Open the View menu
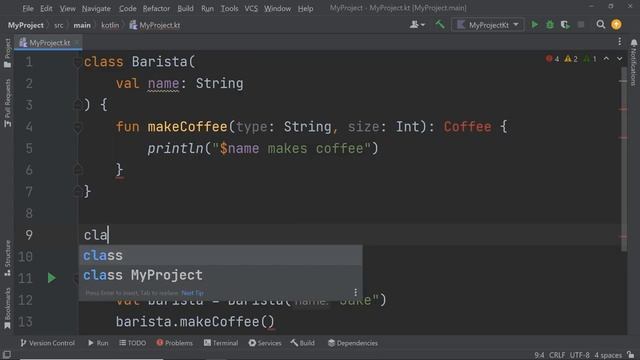 67,8
